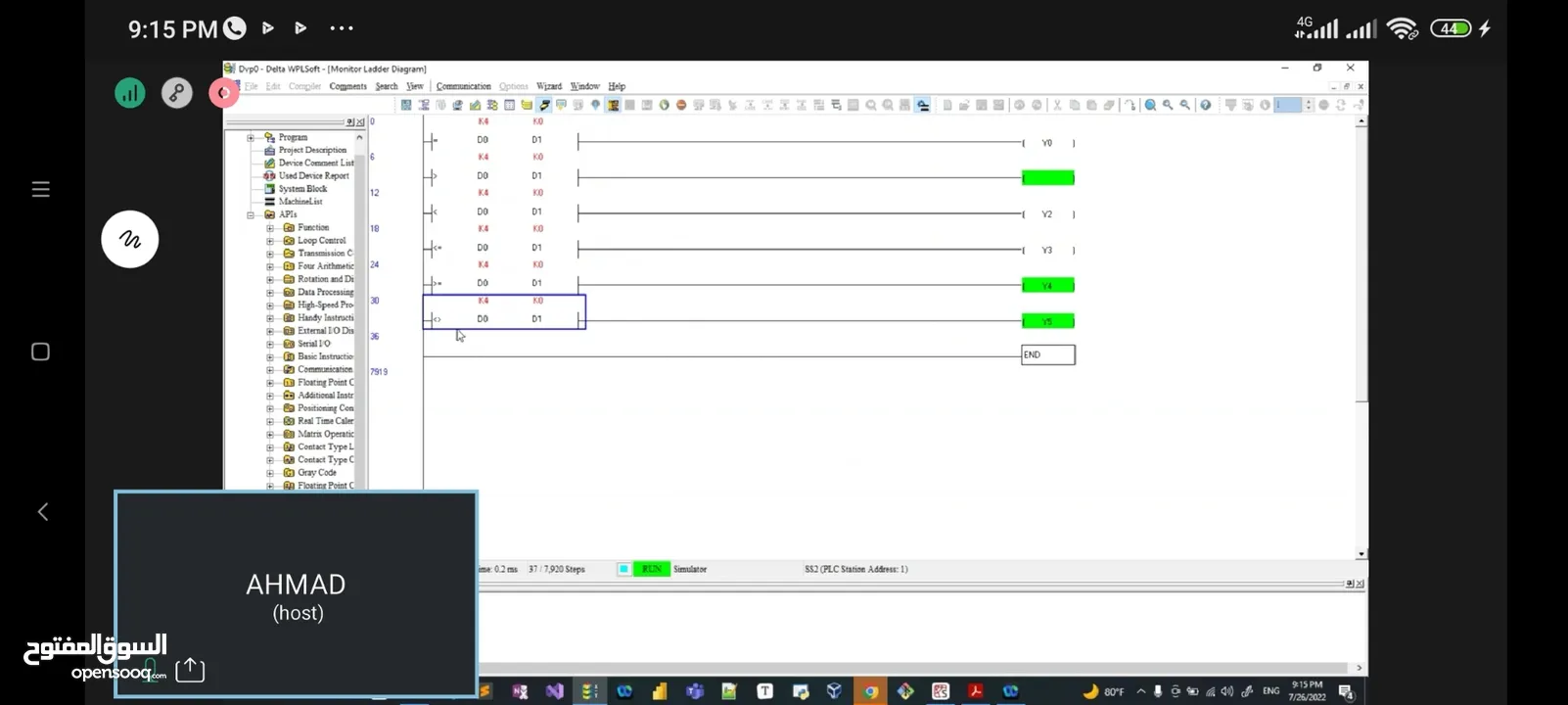Click the station number field in toolbar
Viewport: 1568px width, 705px height.
click(x=1288, y=105)
